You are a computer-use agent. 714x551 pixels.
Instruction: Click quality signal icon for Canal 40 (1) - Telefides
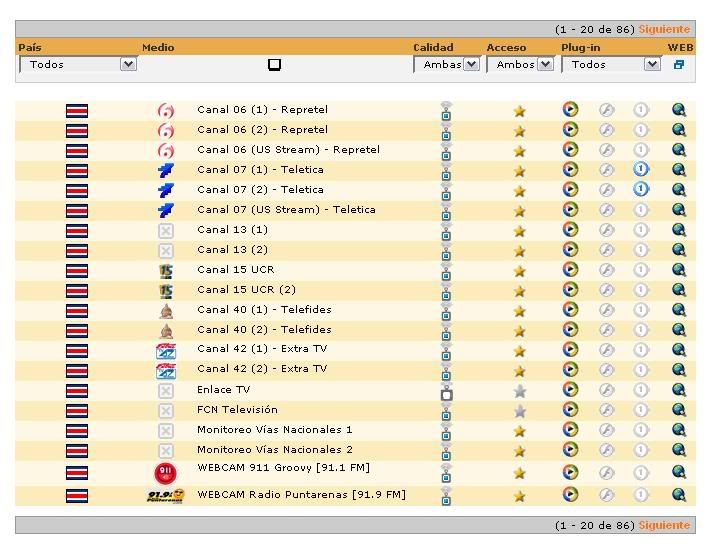pos(446,311)
